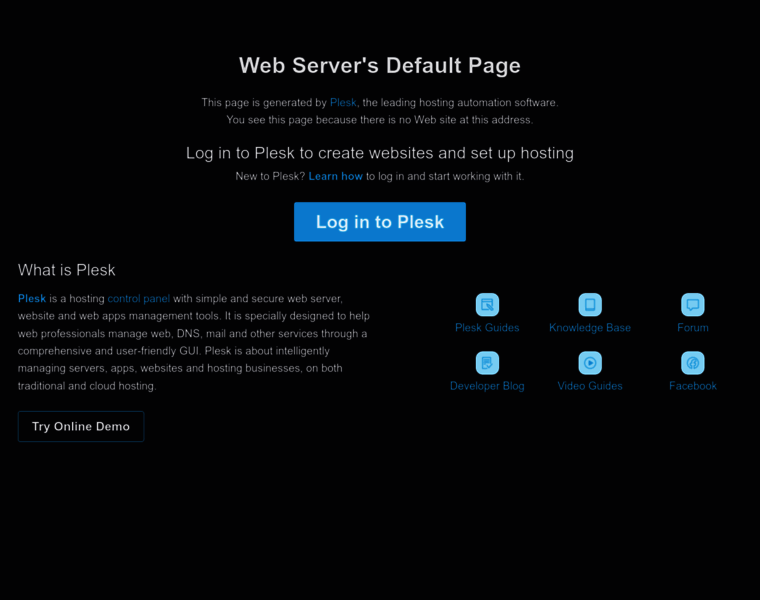The height and width of the screenshot is (600, 760).
Task: Open the control panel link
Action: (x=139, y=299)
